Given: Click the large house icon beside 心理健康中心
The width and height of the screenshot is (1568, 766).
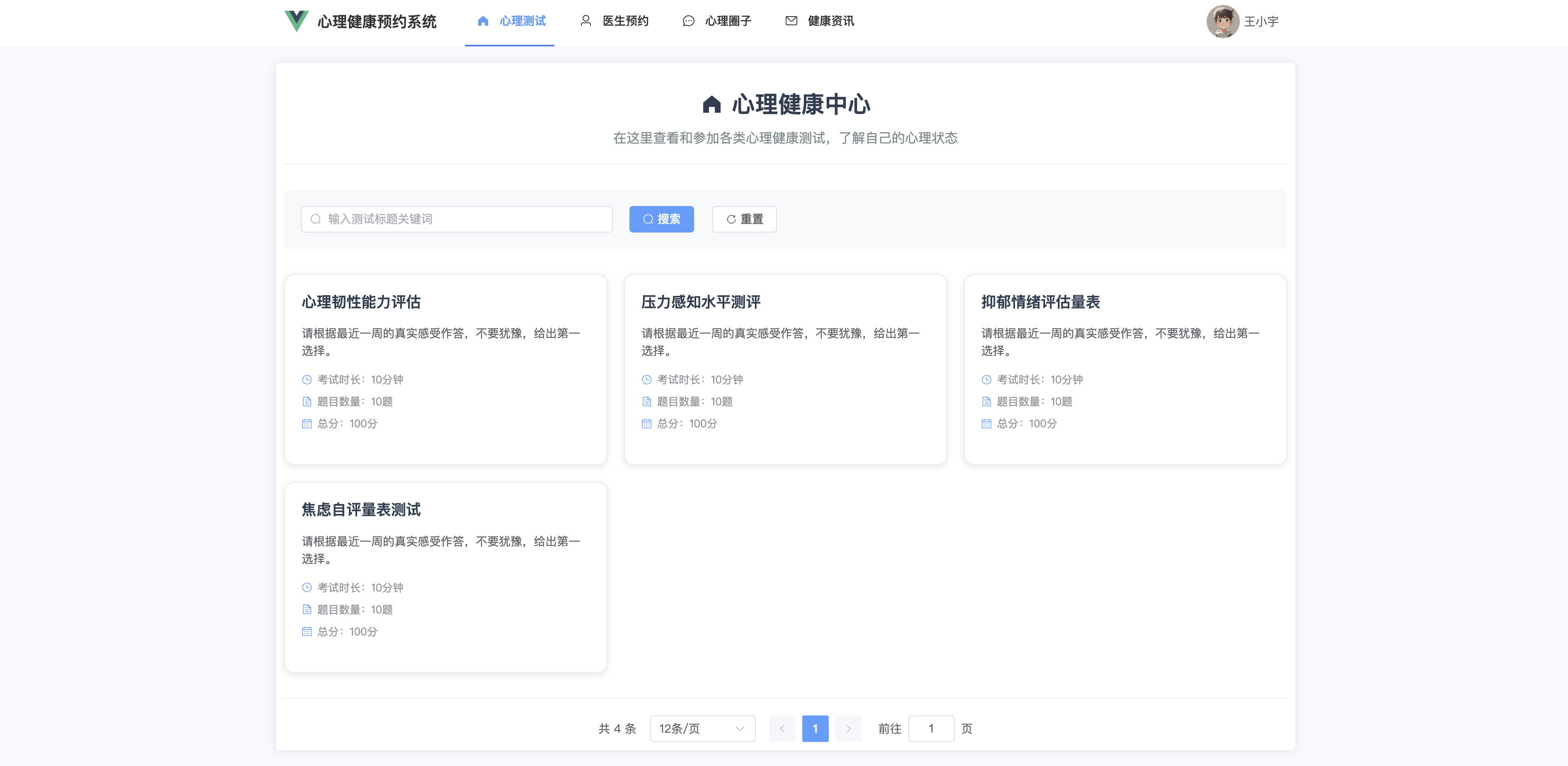Looking at the screenshot, I should 711,105.
